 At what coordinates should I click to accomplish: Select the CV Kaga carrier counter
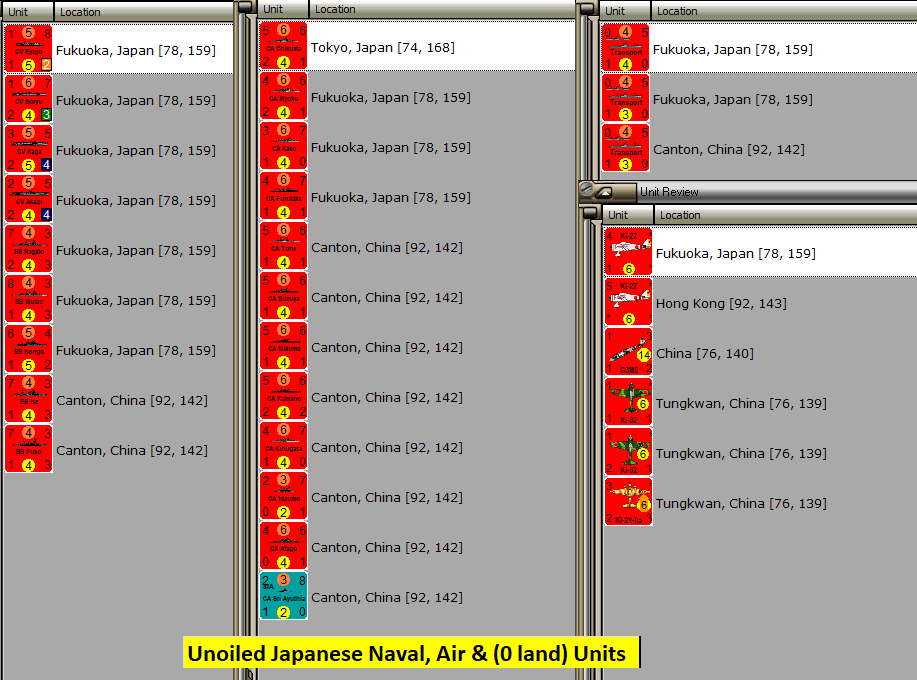pyautogui.click(x=29, y=149)
